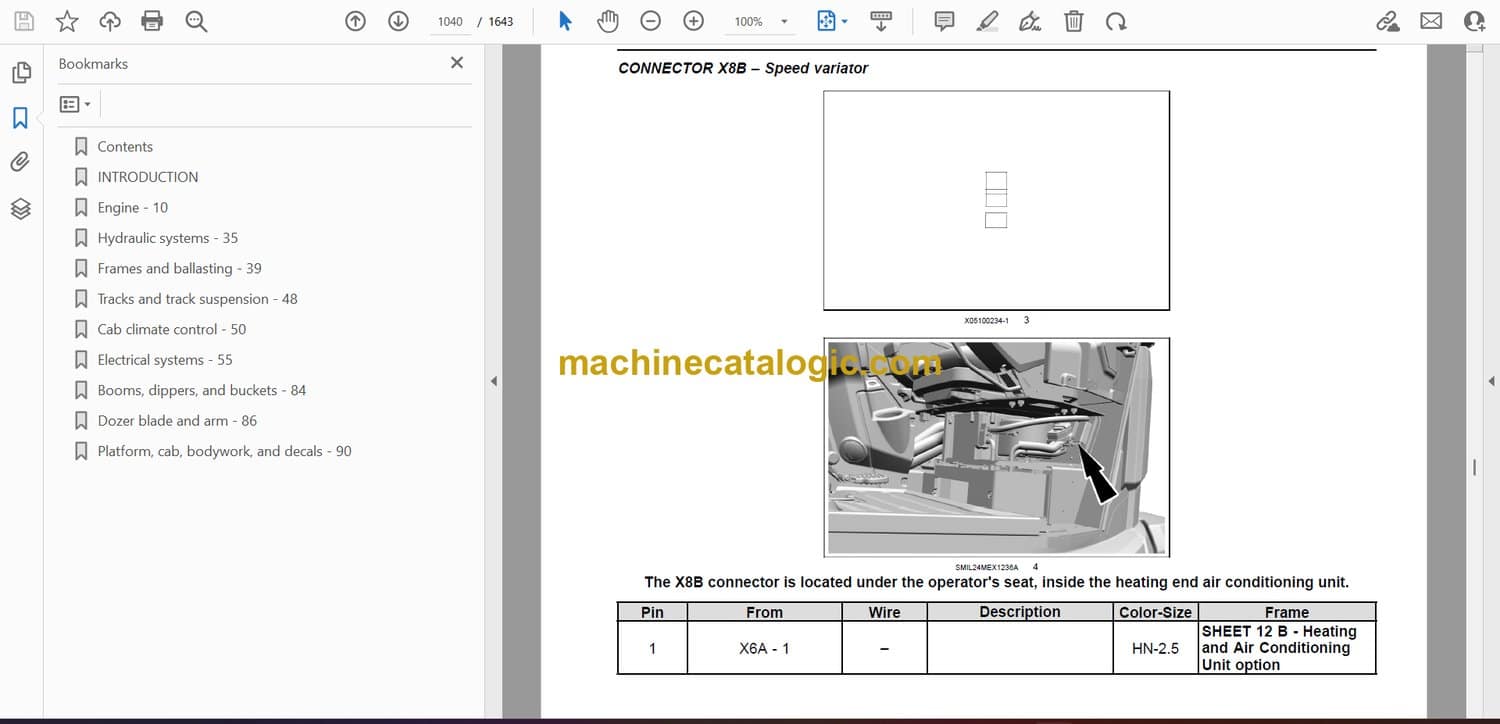This screenshot has width=1500, height=724.
Task: Jump to Hydraulic systems - 35 bookmark
Action: [x=167, y=238]
